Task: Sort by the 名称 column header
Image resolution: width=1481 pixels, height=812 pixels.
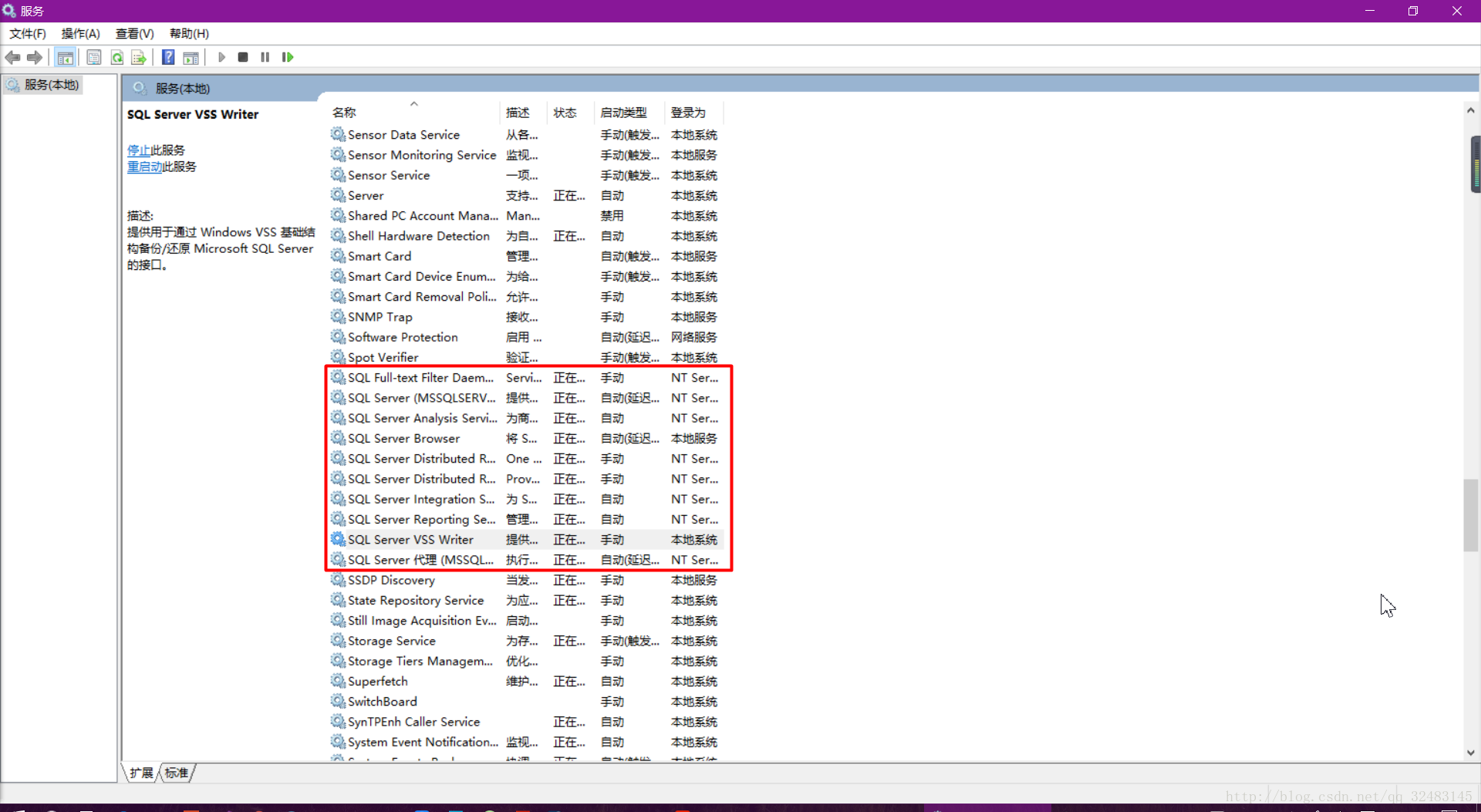Action: 414,113
